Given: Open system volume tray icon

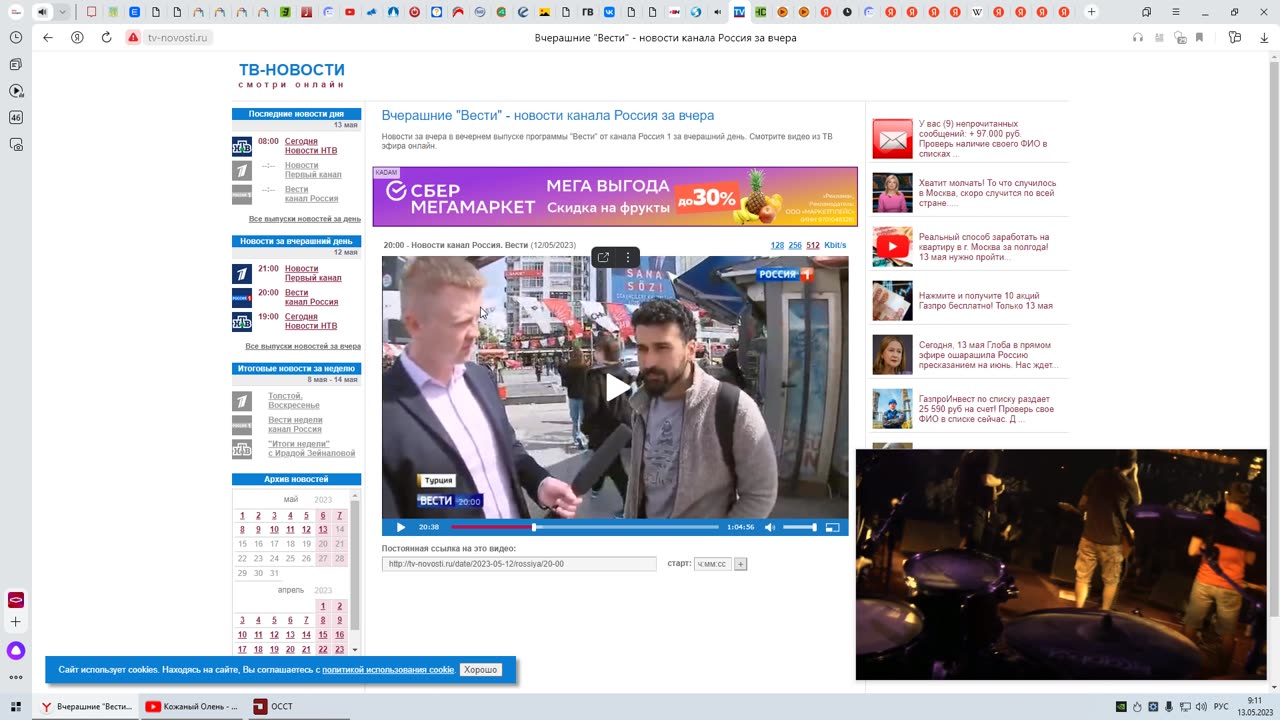Looking at the screenshot, I should (x=1201, y=707).
